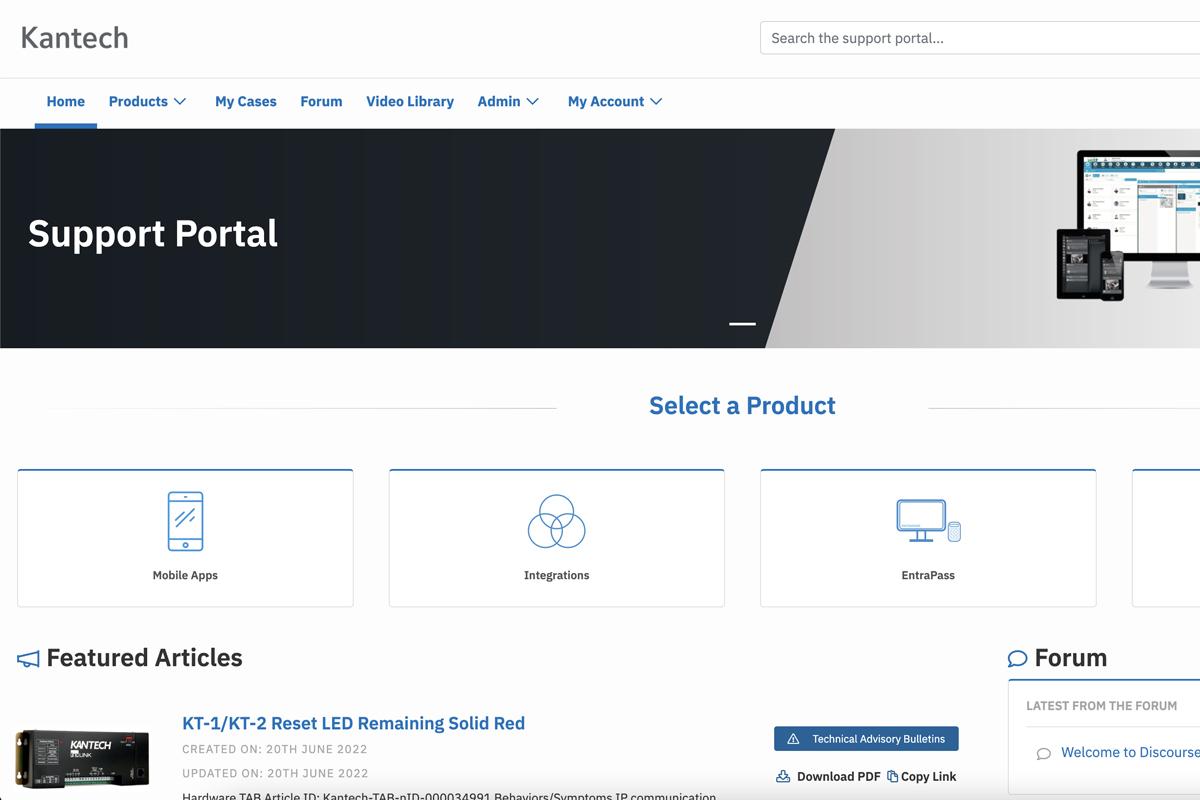Viewport: 1200px width, 800px height.
Task: Click the 'LATEST FROM THE FORUM' heading
Action: pos(1101,705)
